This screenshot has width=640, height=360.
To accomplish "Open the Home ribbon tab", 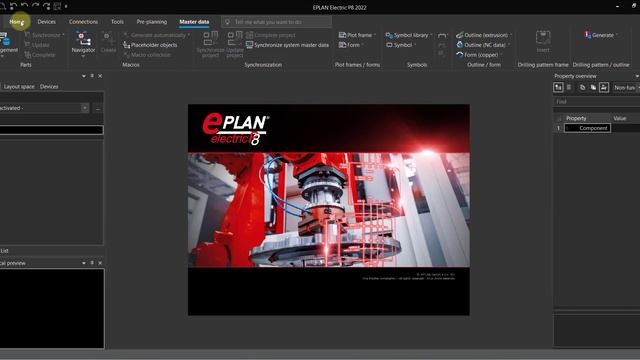I will point(17,22).
